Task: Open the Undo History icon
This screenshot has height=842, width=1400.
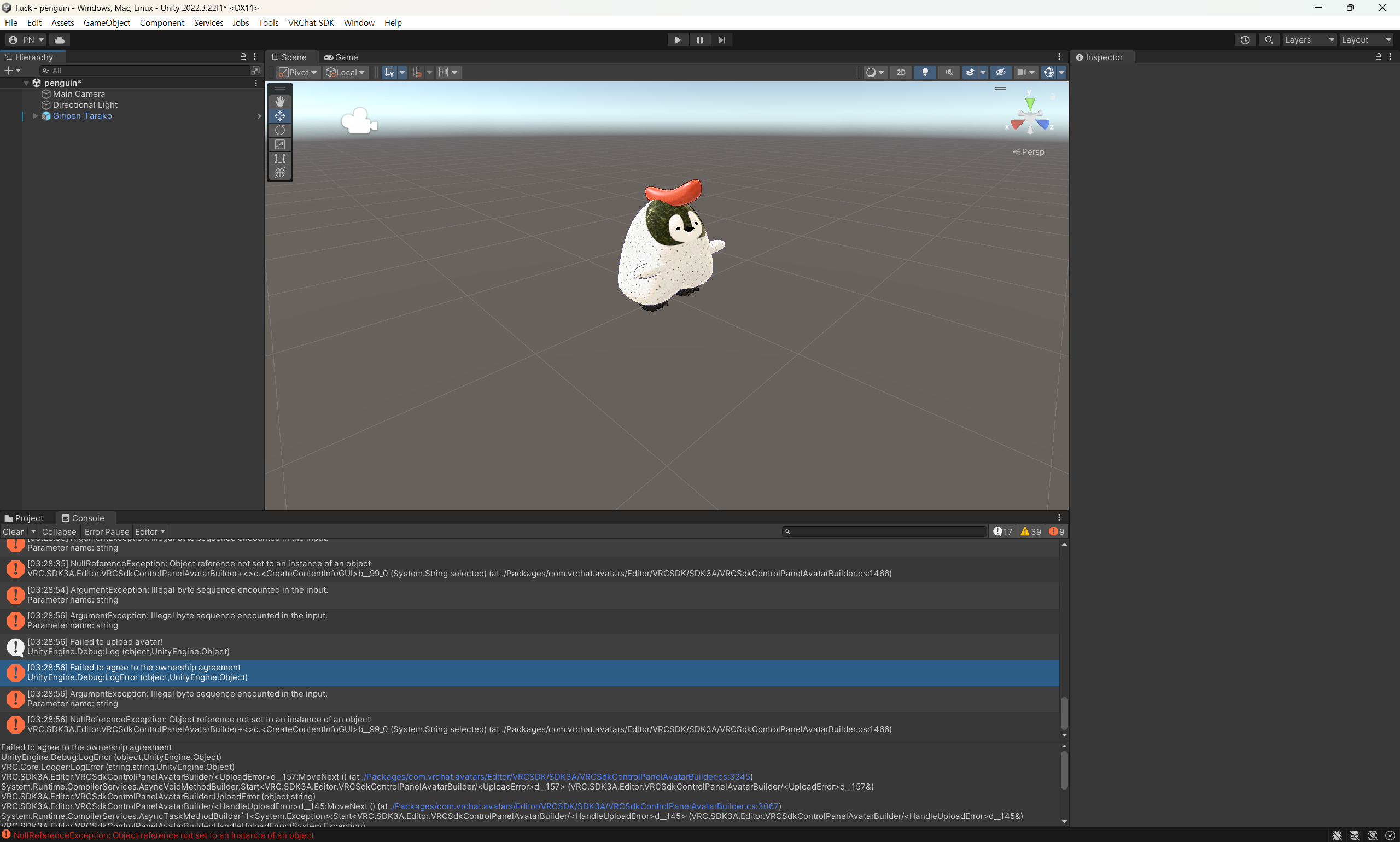Action: click(1245, 40)
